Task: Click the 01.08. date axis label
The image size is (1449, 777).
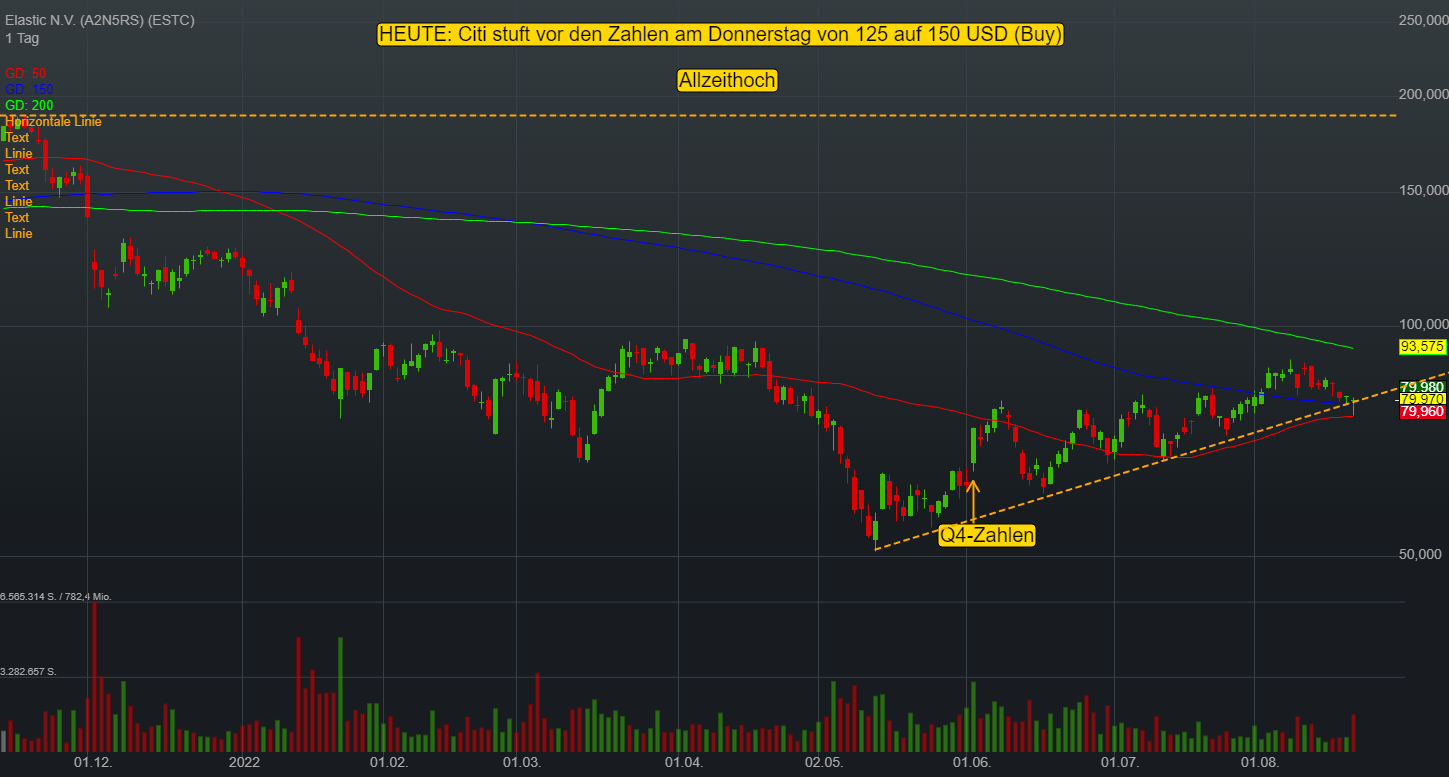Action: (x=1259, y=763)
